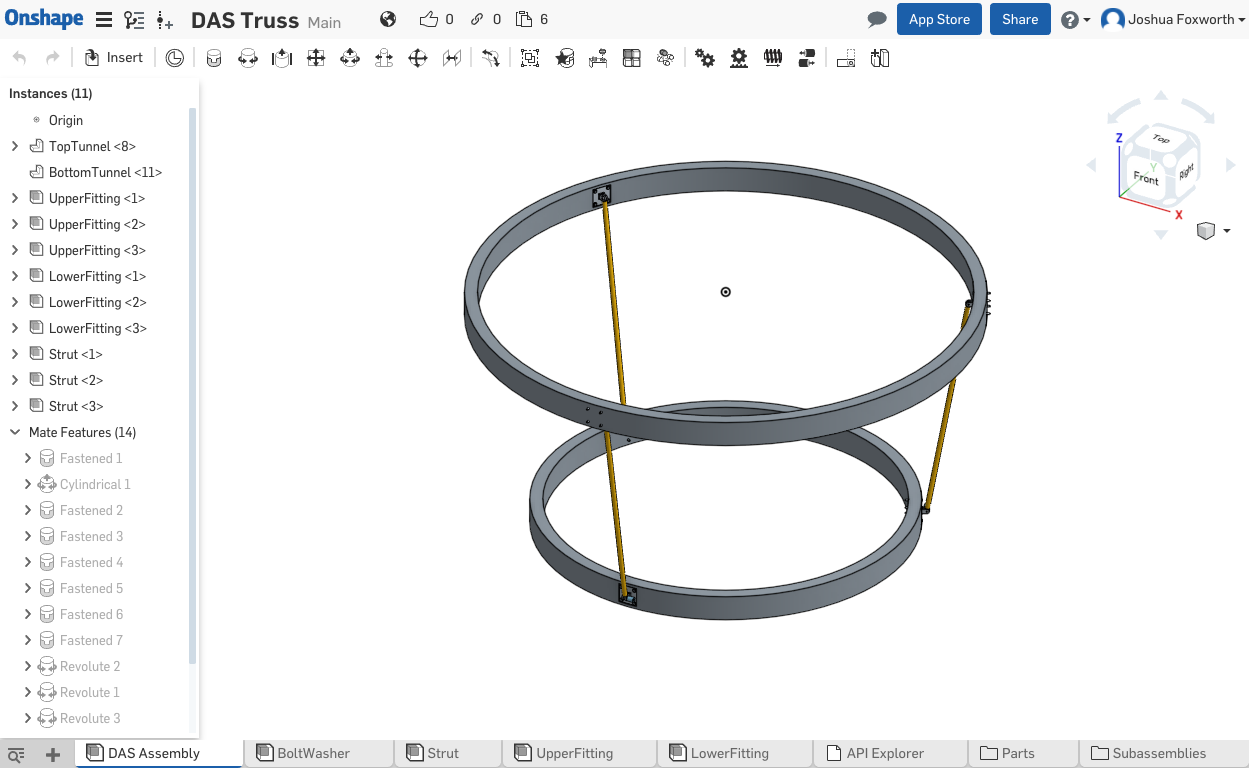Click the clock icon beside Insert
The height and width of the screenshot is (768, 1249).
tap(175, 58)
